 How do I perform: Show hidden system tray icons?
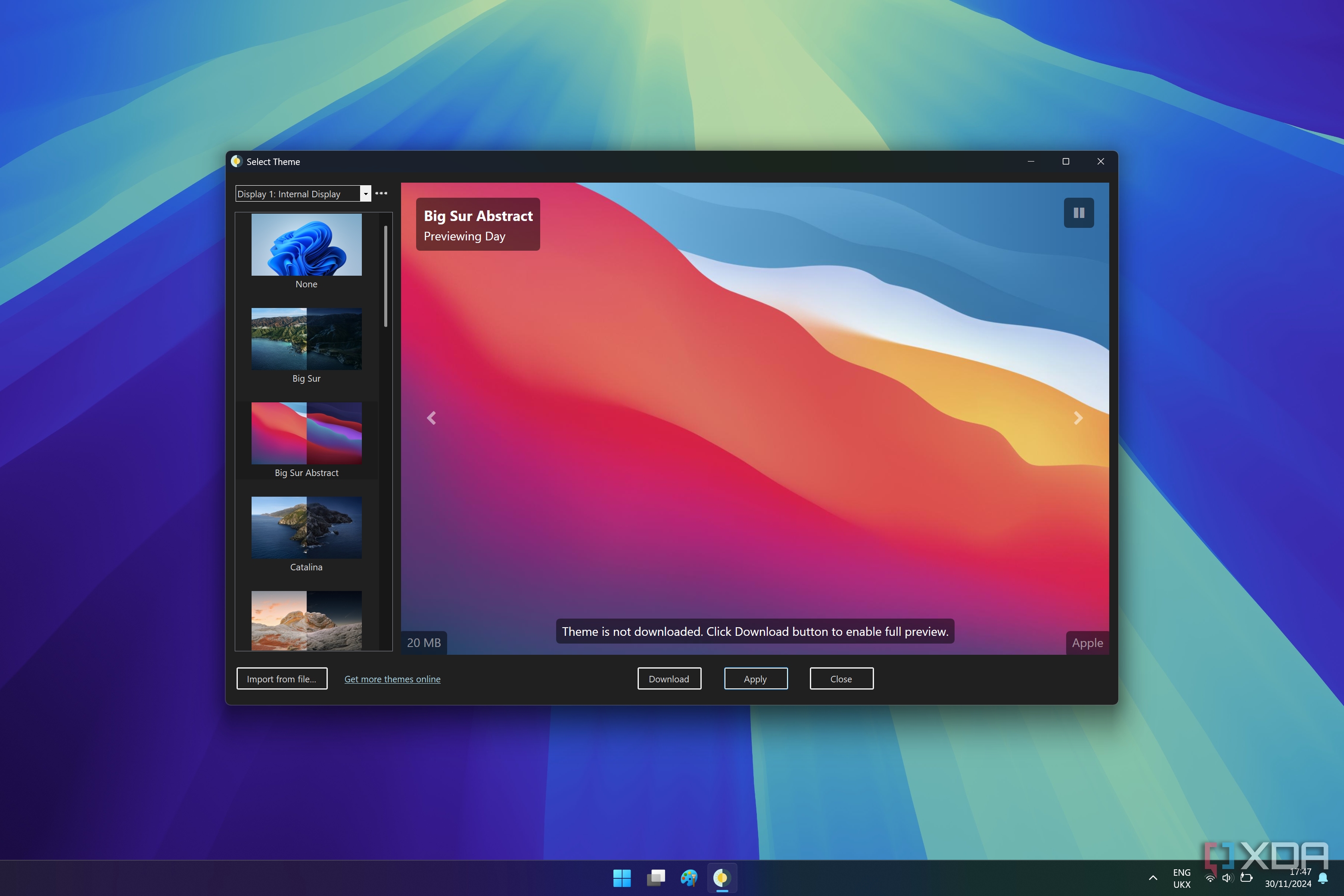point(1153,878)
